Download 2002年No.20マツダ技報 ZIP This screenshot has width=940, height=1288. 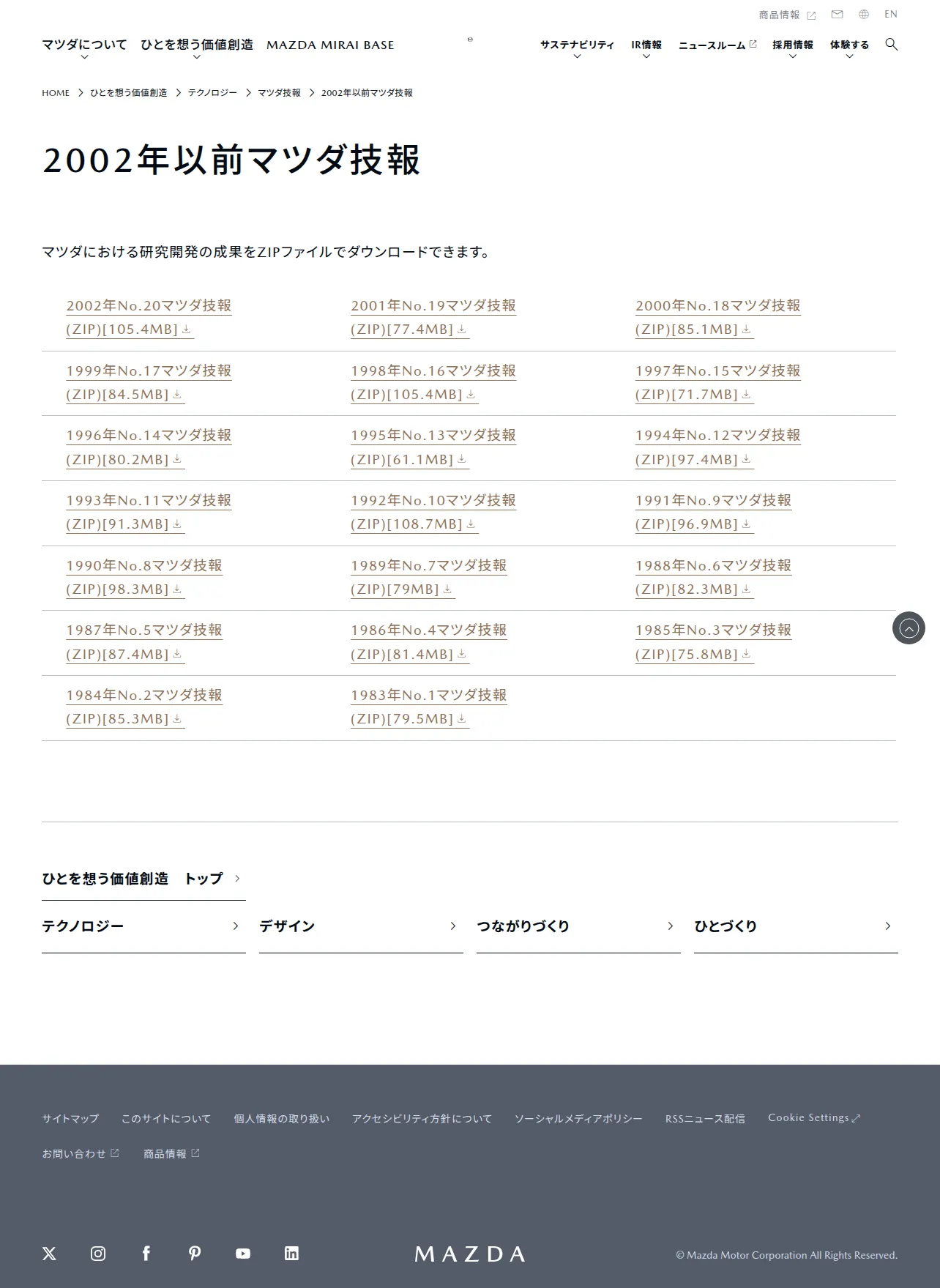pyautogui.click(x=149, y=318)
